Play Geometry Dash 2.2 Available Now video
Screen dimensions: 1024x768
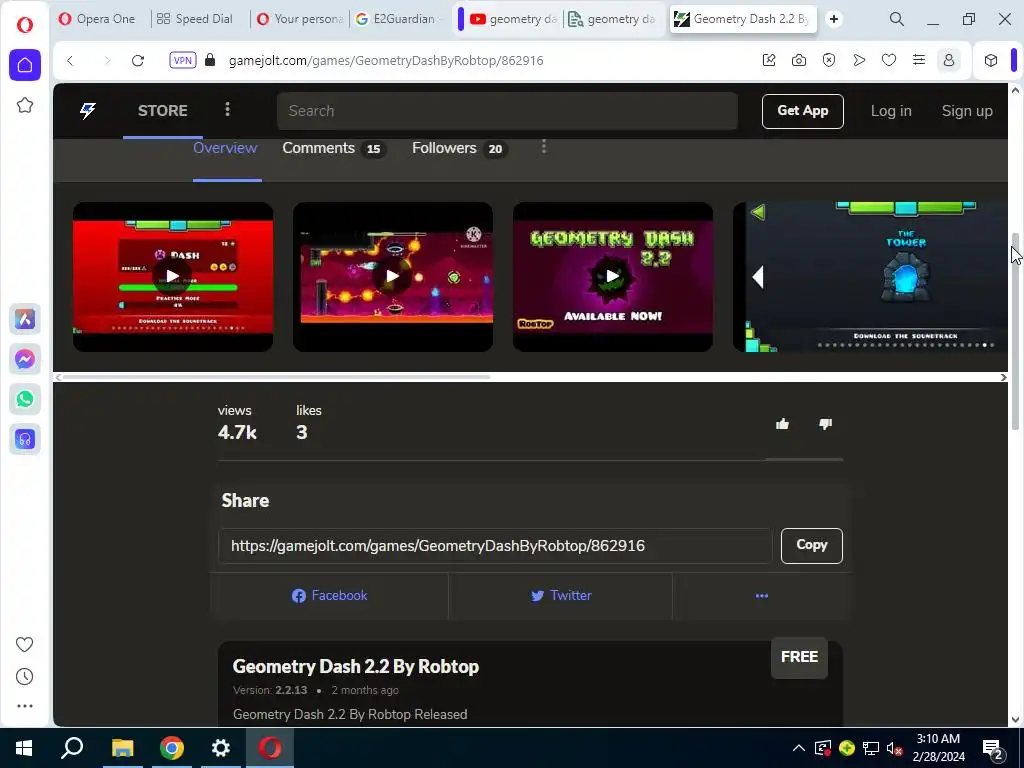[x=613, y=276]
